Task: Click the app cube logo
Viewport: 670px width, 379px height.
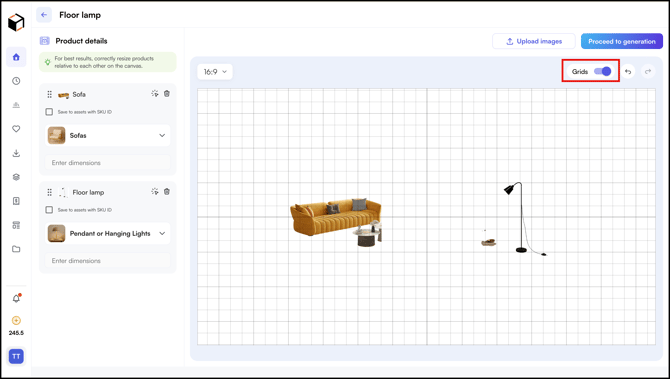Action: (x=16, y=22)
